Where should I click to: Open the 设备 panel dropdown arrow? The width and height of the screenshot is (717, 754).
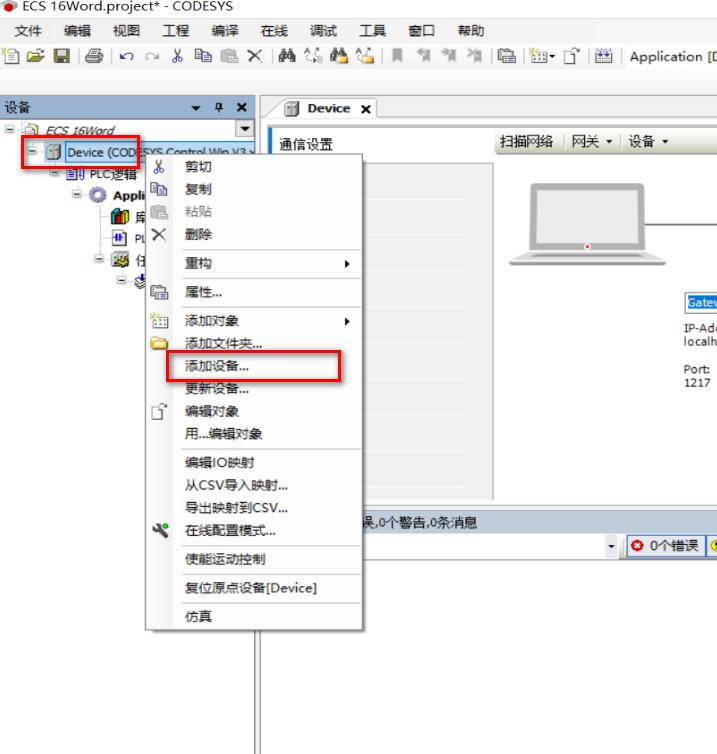tap(196, 108)
